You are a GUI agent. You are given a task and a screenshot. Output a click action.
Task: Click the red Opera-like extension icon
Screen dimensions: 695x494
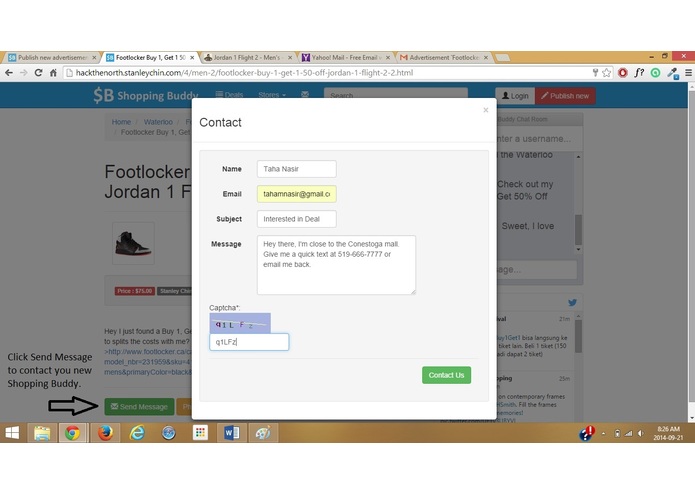pyautogui.click(x=623, y=73)
